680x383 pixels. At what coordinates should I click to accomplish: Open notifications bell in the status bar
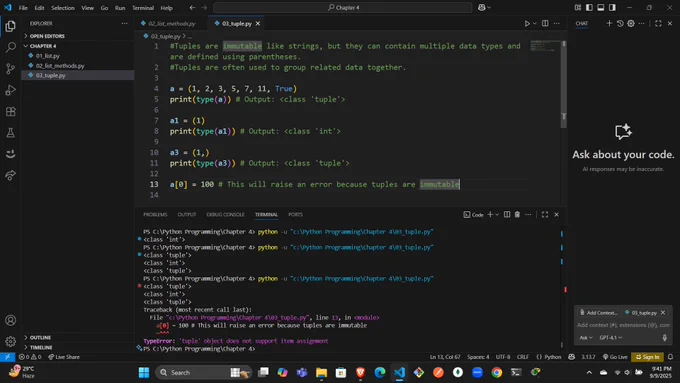[x=670, y=357]
